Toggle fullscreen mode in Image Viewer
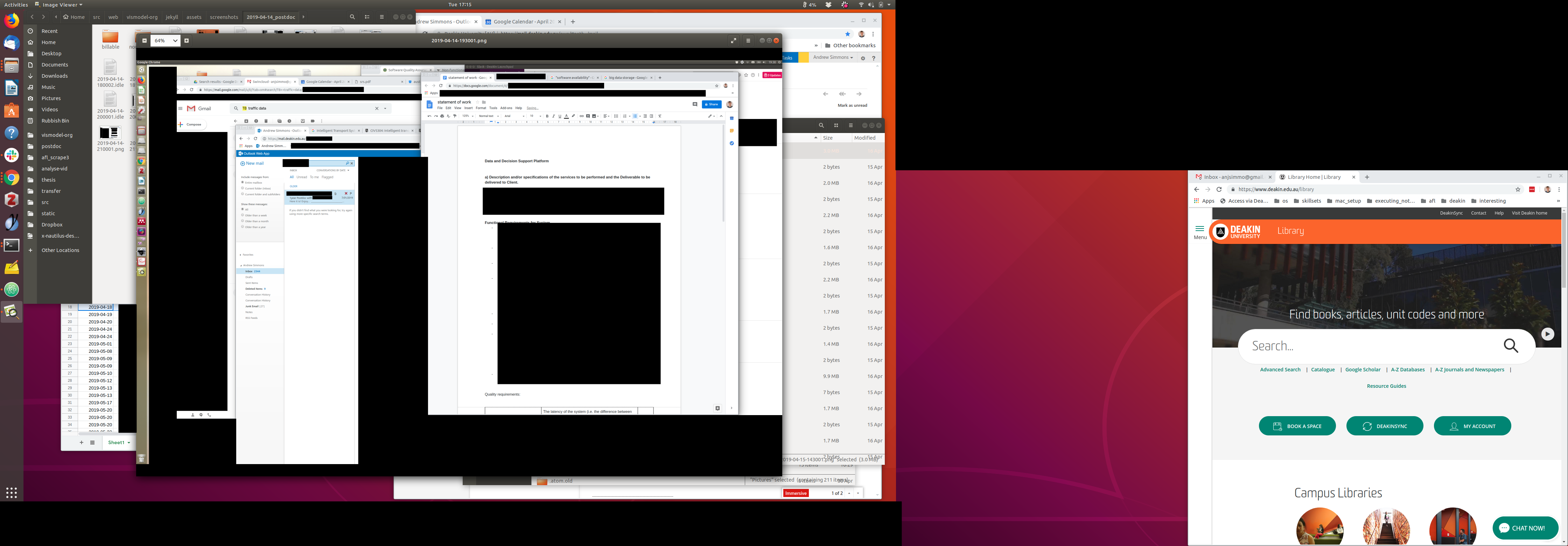This screenshot has width=1568, height=546. click(733, 41)
